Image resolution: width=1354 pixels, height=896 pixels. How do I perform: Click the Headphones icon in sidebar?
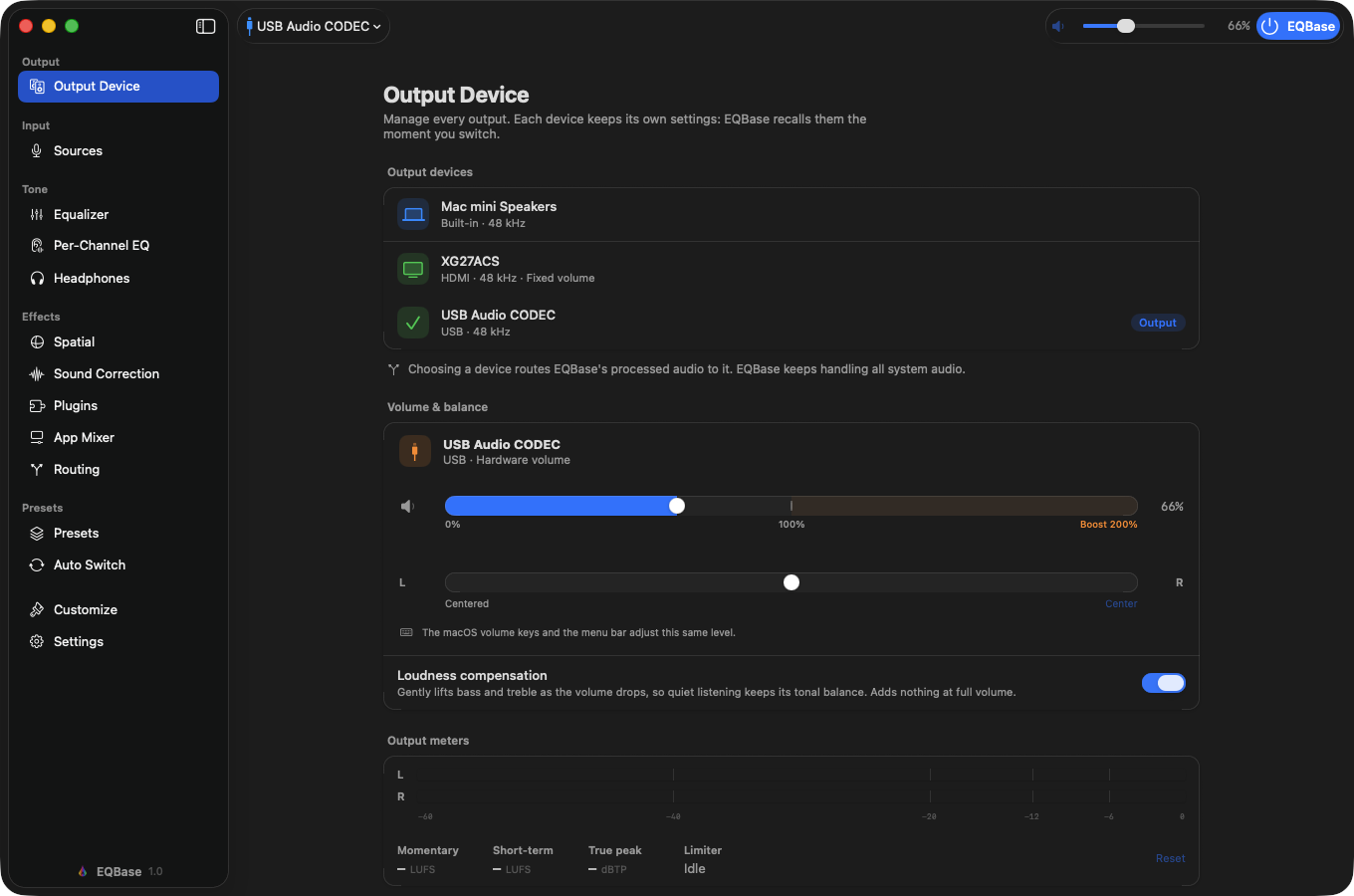click(37, 278)
